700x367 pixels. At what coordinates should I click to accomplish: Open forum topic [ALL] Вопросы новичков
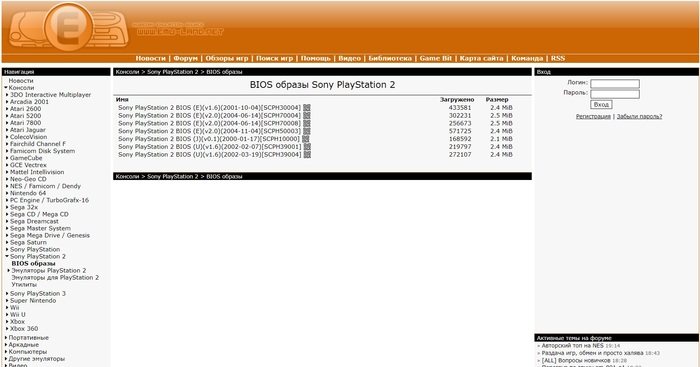(576, 360)
